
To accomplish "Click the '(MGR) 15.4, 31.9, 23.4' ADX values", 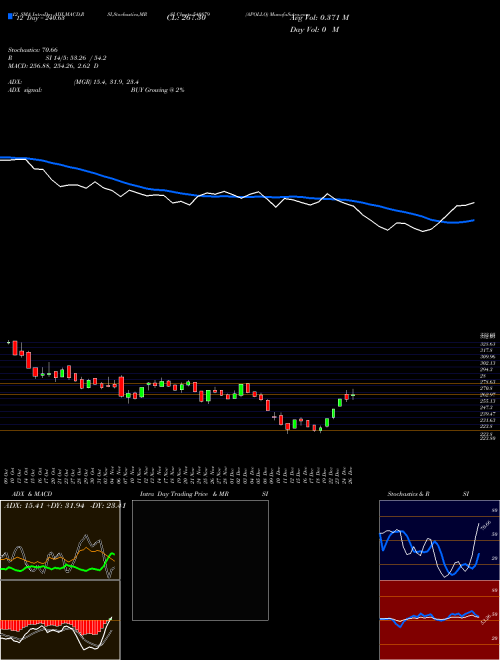I will (106, 82).
